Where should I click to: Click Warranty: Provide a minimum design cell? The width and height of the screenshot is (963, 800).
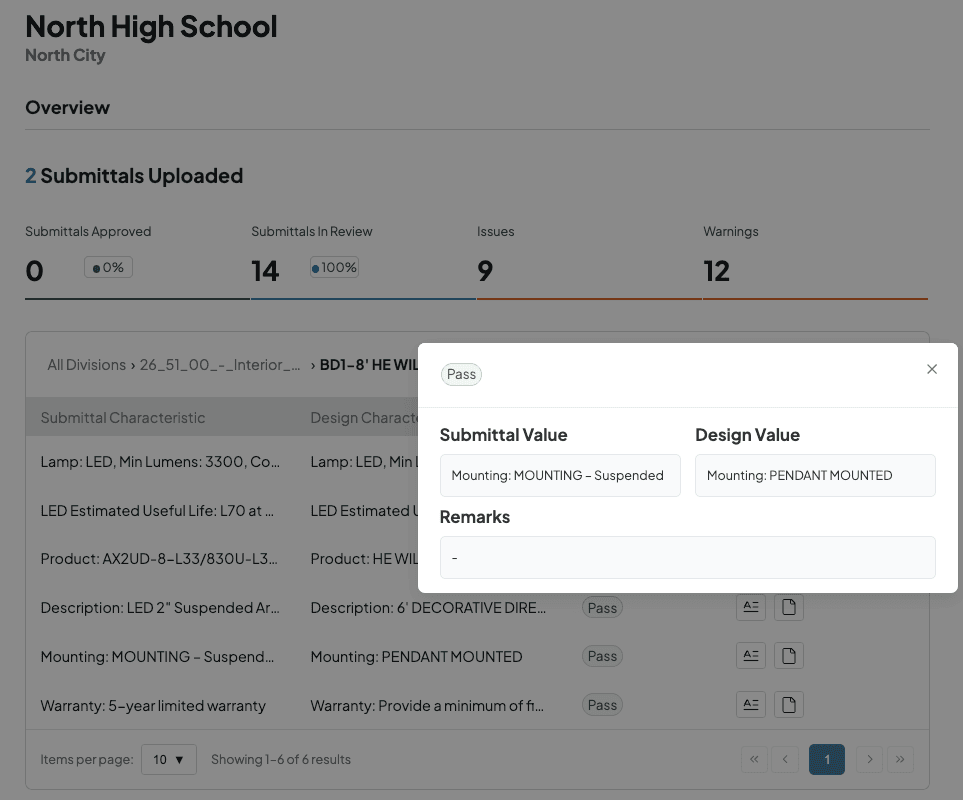coord(427,705)
